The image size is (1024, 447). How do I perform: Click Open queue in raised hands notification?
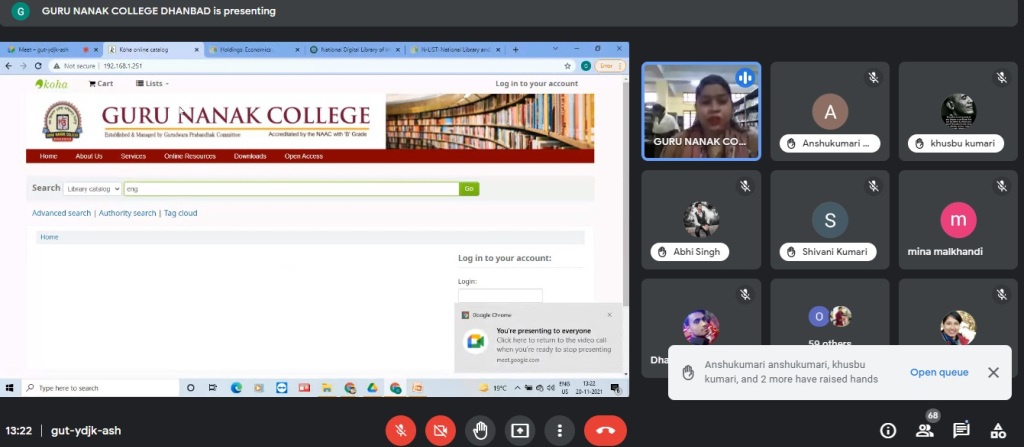coord(939,372)
